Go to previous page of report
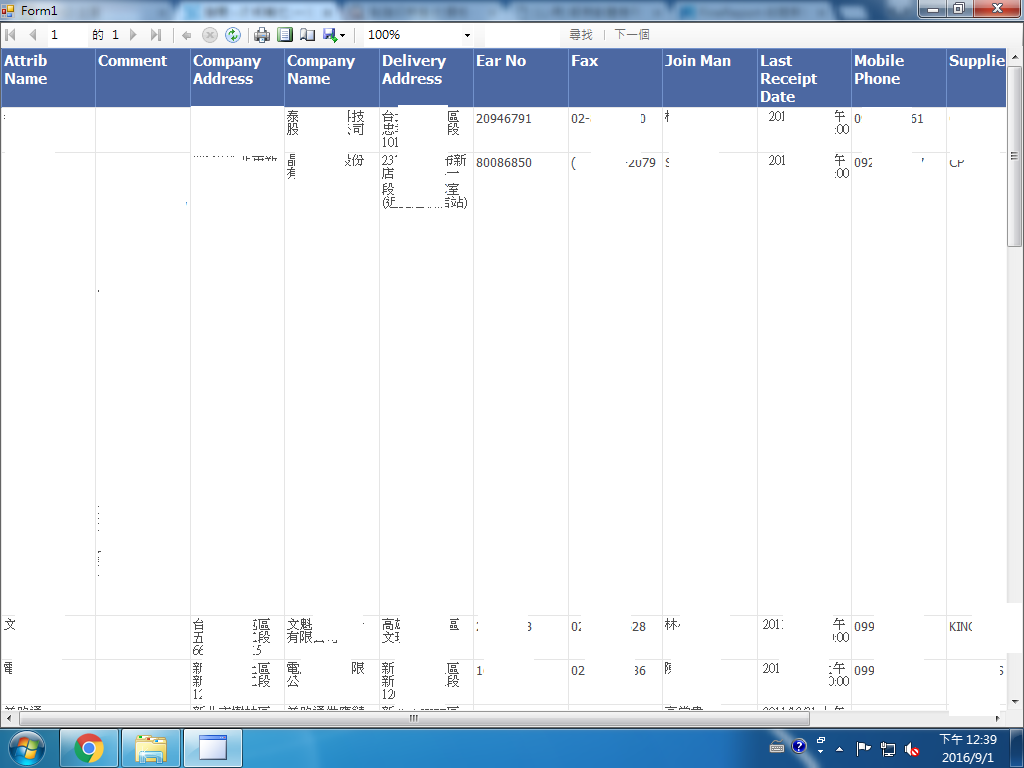Viewport: 1024px width, 768px height. (x=32, y=35)
